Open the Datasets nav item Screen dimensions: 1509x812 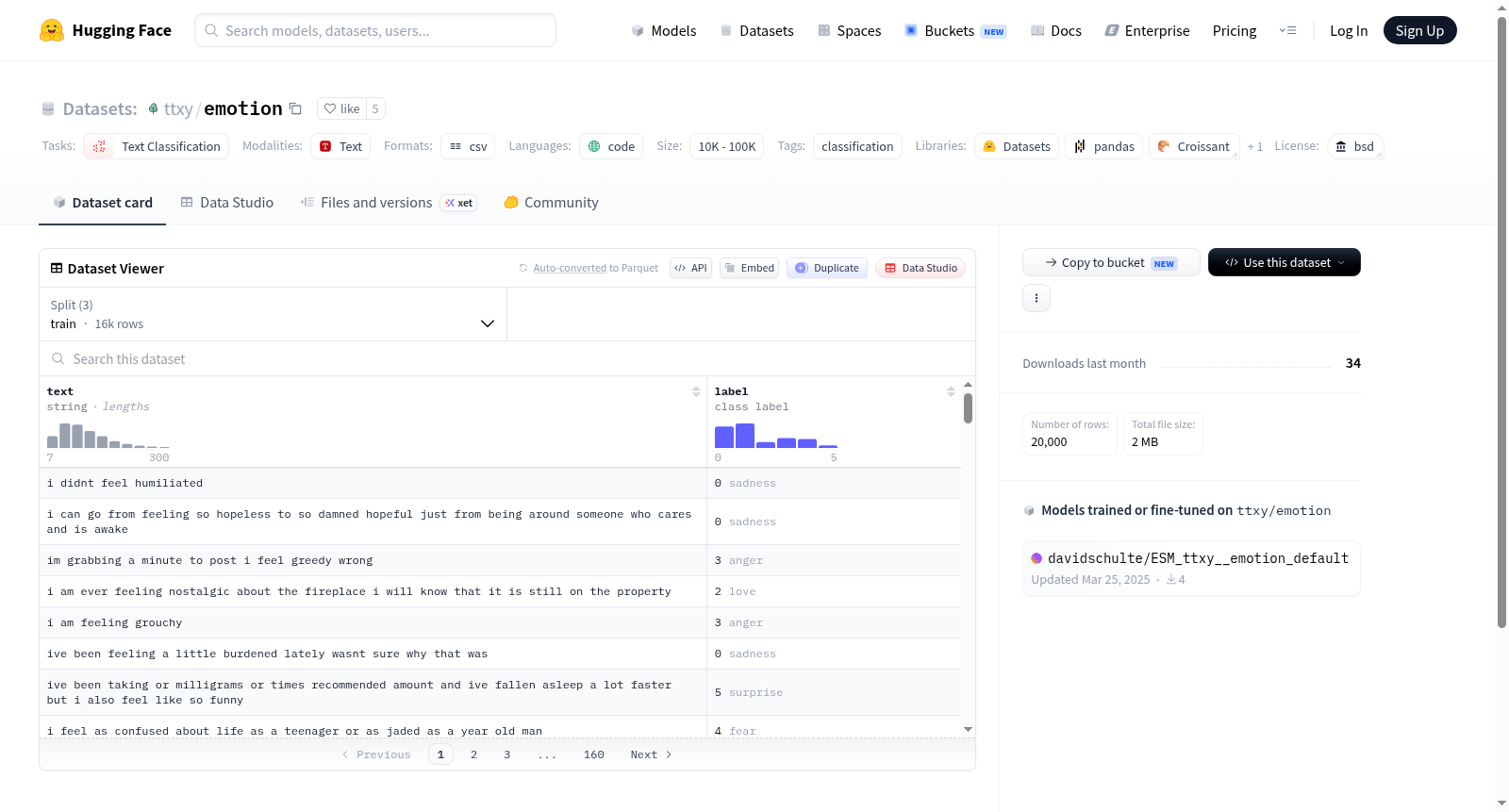[x=756, y=30]
